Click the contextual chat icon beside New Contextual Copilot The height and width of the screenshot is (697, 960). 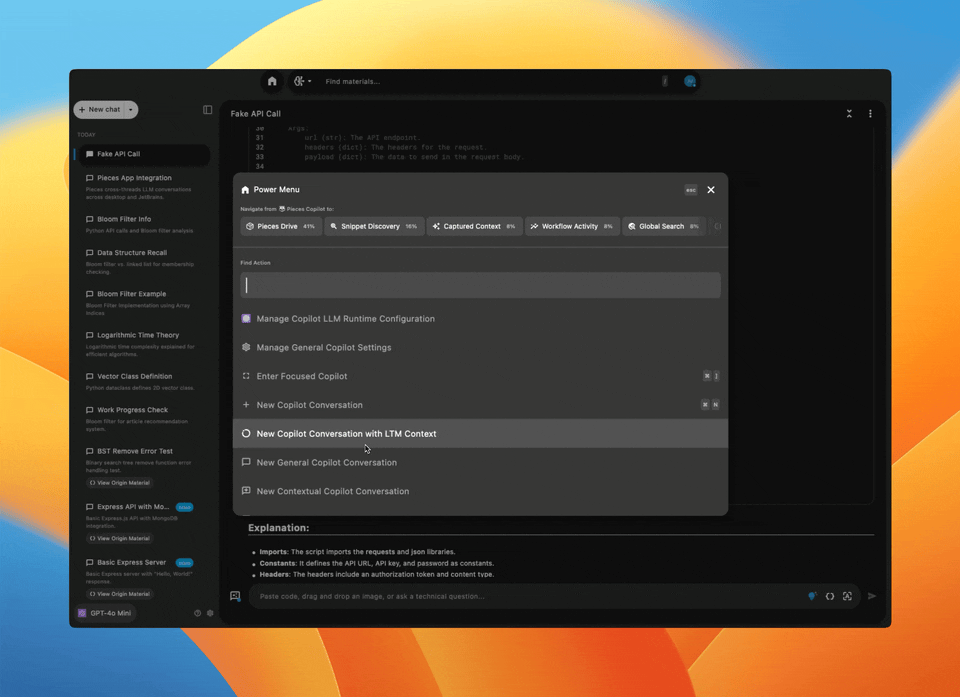pos(246,491)
